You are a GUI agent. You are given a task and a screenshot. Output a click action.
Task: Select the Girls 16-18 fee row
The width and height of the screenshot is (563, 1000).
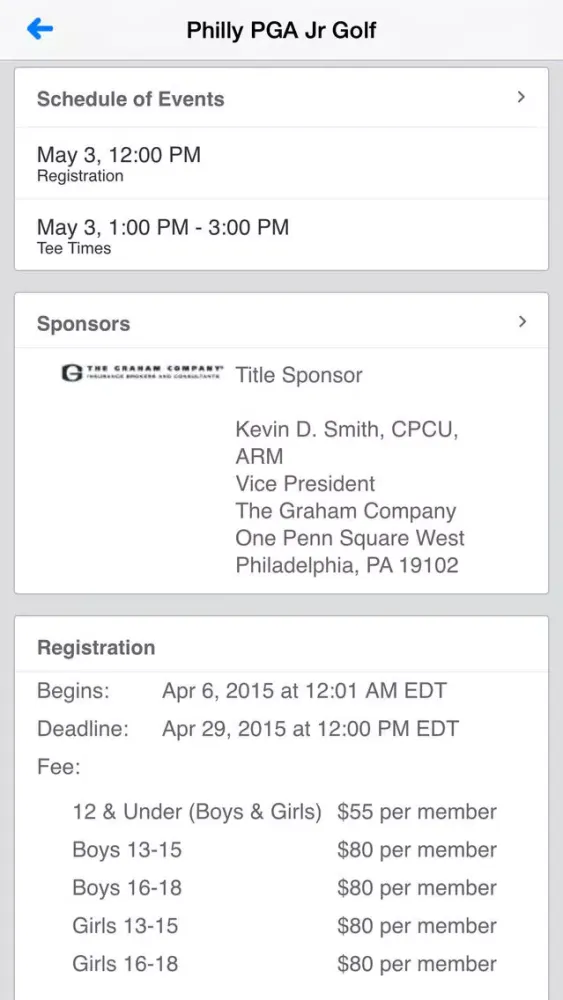[284, 963]
